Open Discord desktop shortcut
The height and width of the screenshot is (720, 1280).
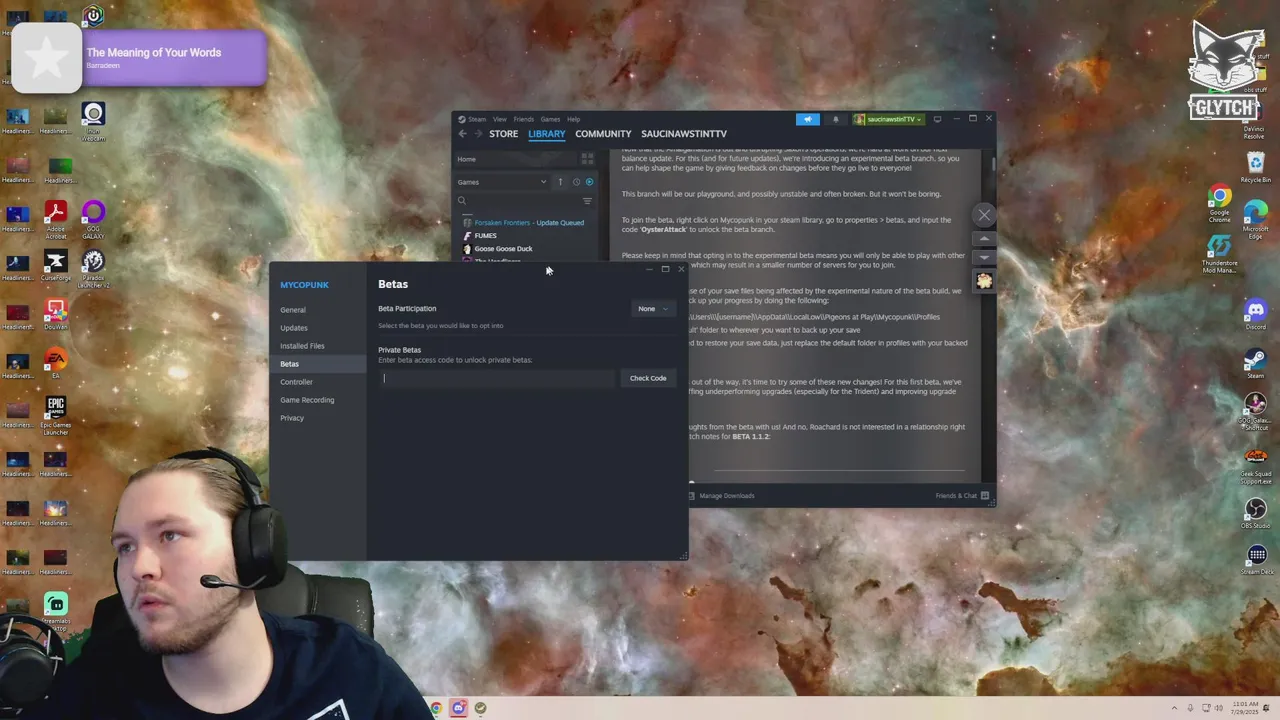click(x=1256, y=315)
